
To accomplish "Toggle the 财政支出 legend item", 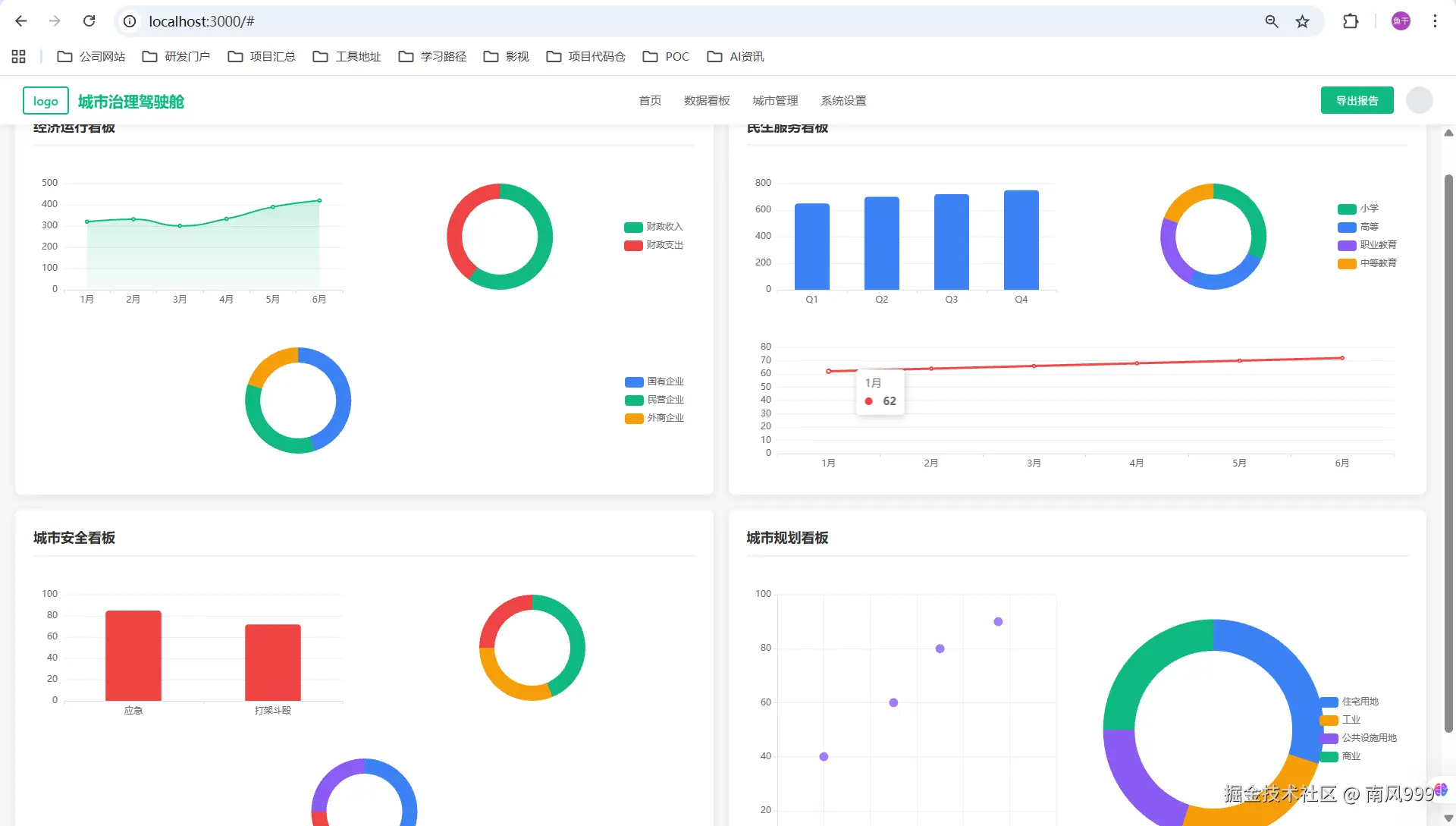I will [654, 245].
